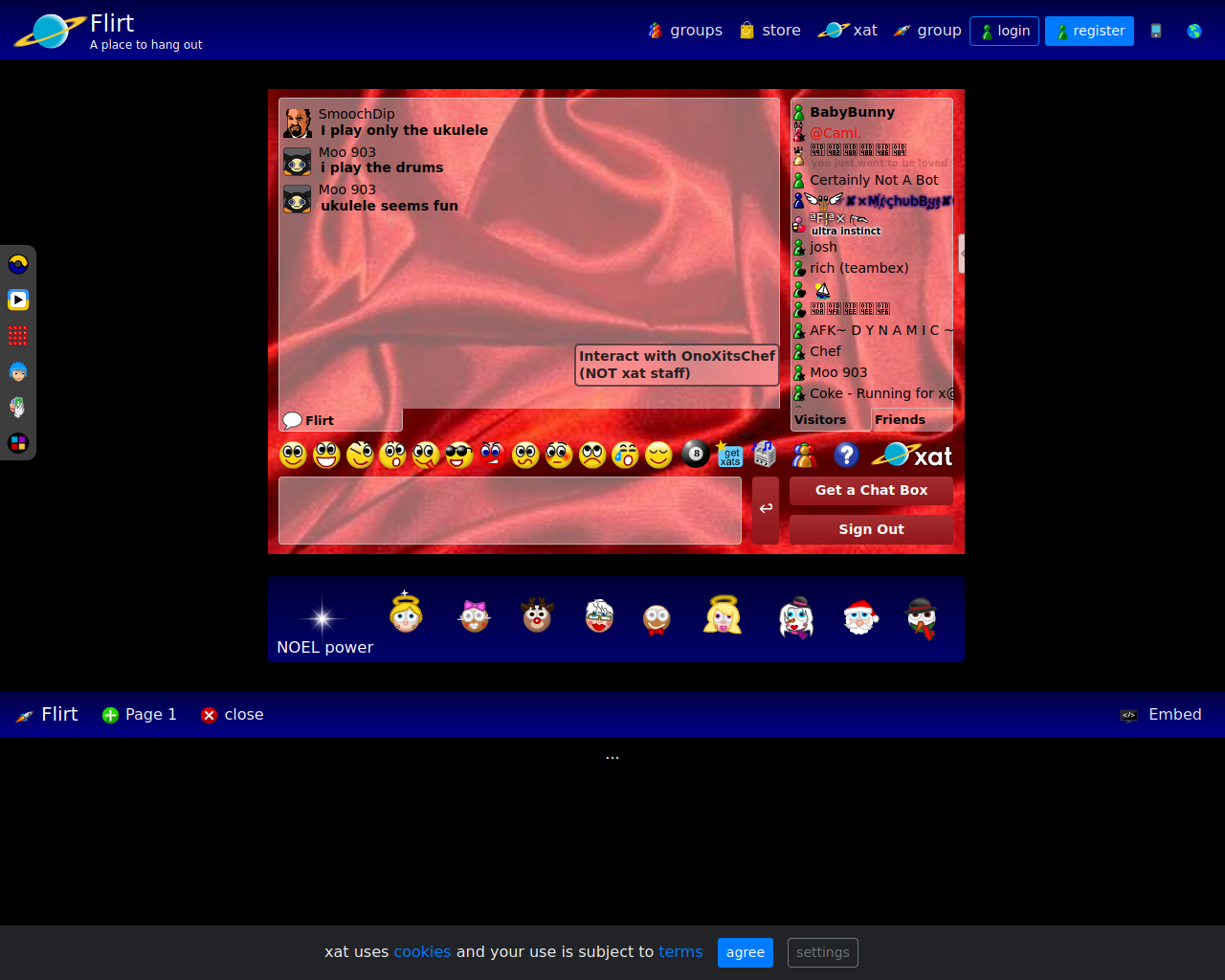Select the NOEL snowman smiley
This screenshot has width=1225, height=980.
coord(921,618)
